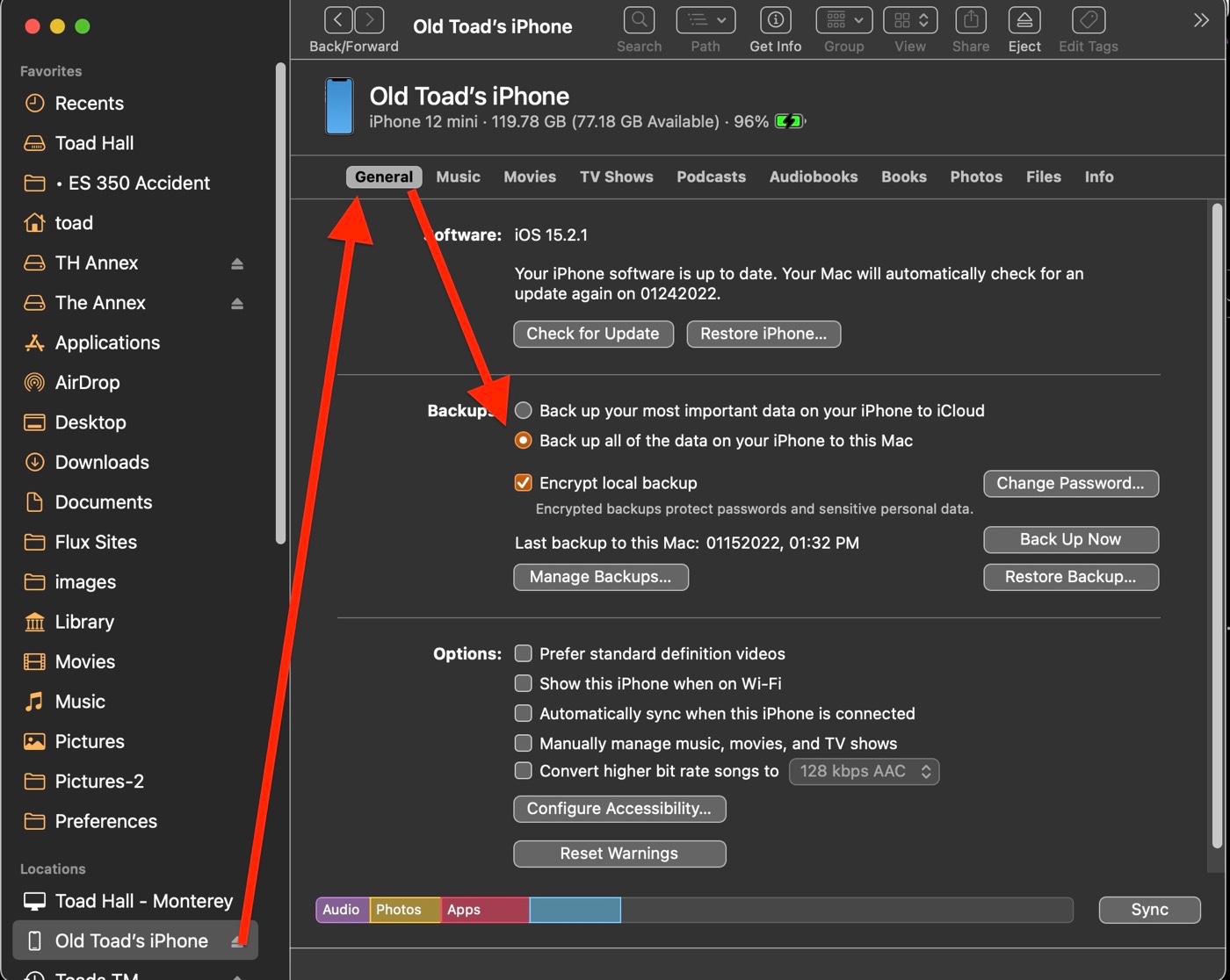
Task: Open the Downloads folder in sidebar
Action: (102, 463)
